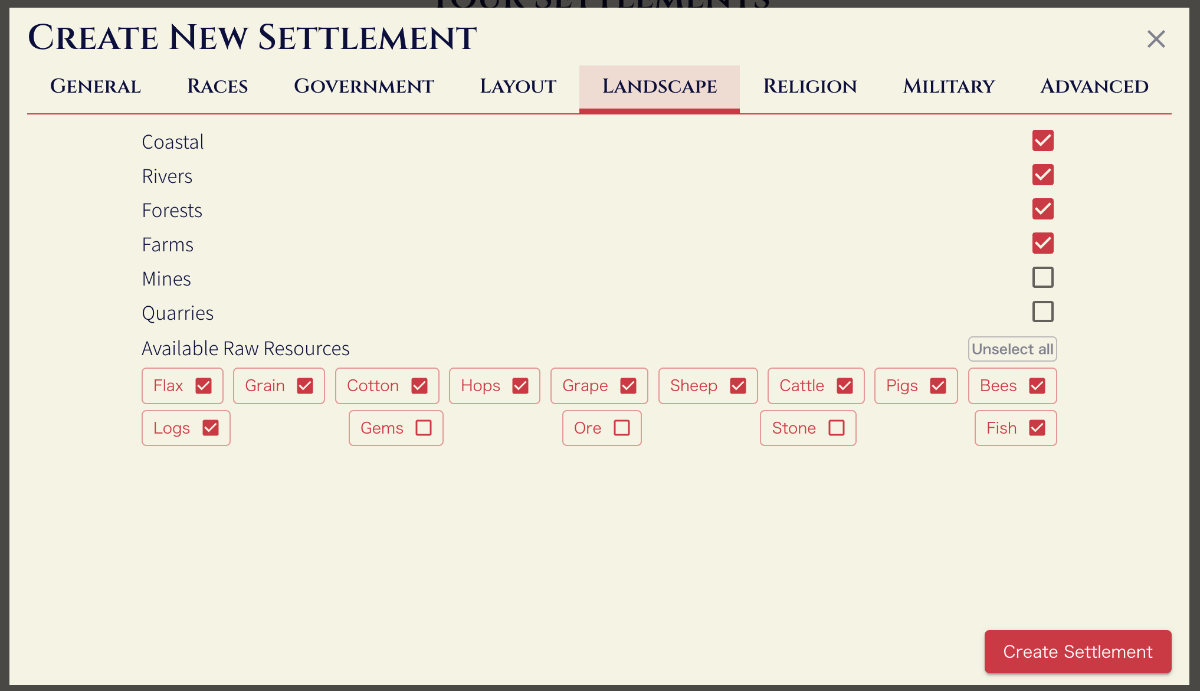This screenshot has height=691, width=1200.
Task: Deselect the Fish resource
Action: [1037, 428]
